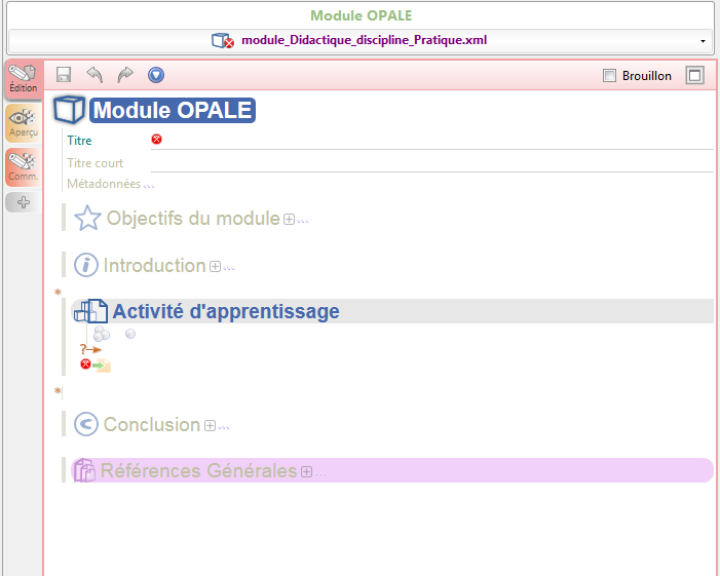Viewport: 720px width, 576px height.
Task: Undo the last action arrow
Action: (x=95, y=74)
